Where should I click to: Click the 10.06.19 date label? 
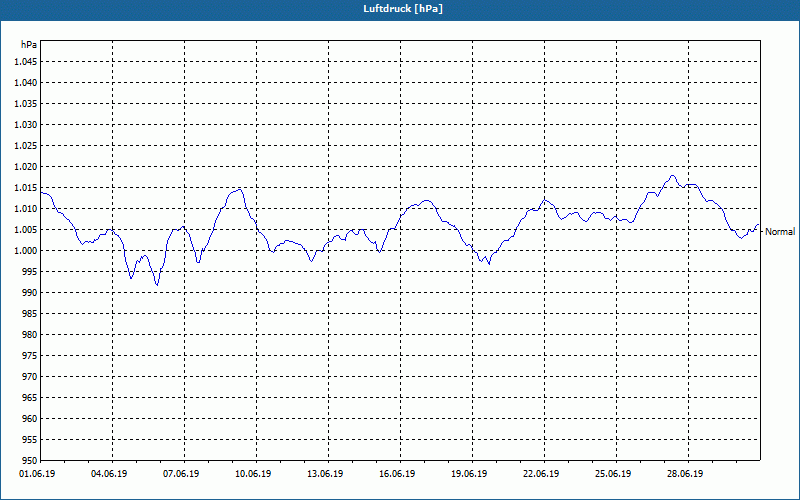(253, 474)
